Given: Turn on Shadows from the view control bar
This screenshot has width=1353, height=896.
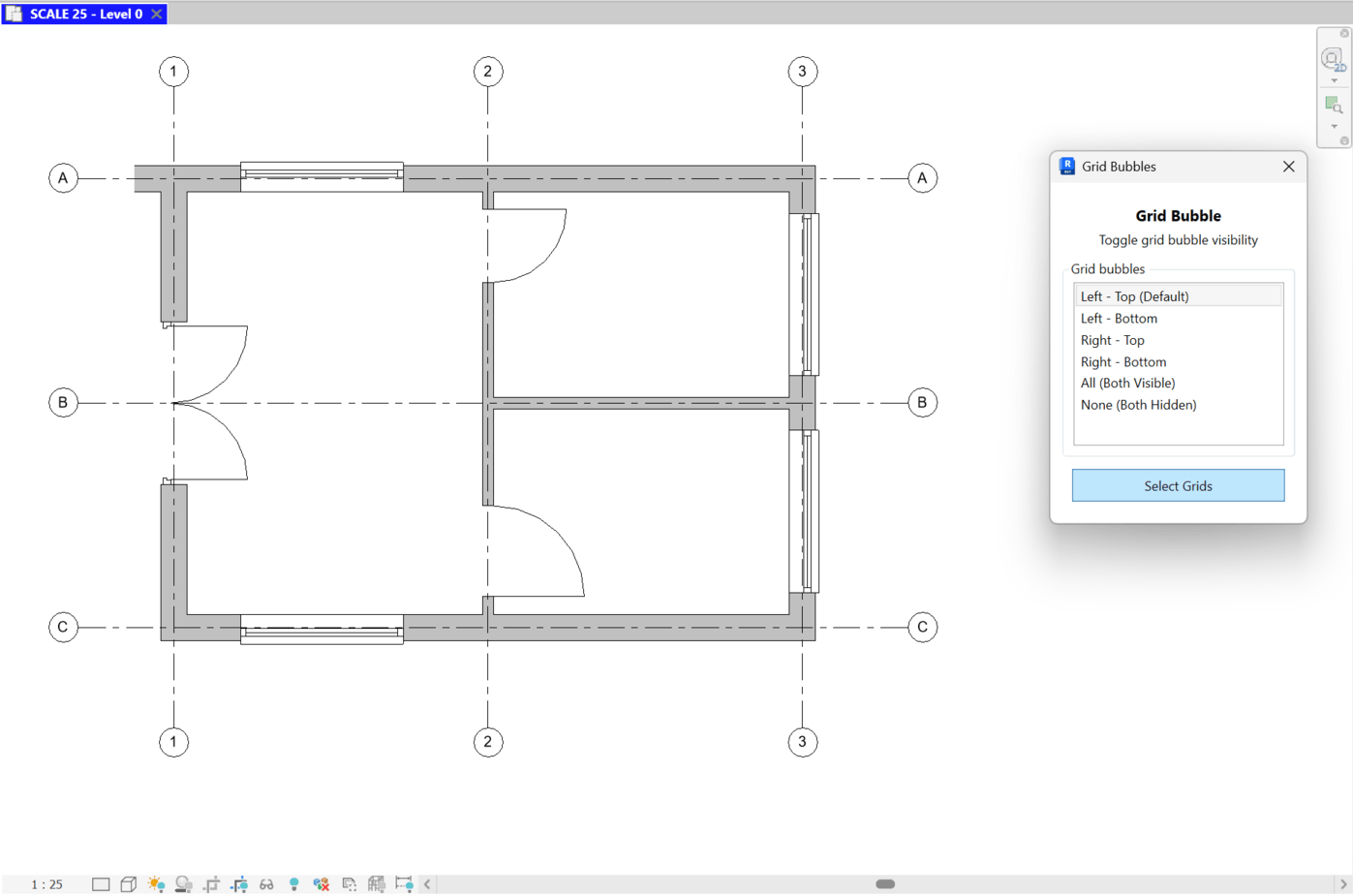Looking at the screenshot, I should [x=183, y=883].
